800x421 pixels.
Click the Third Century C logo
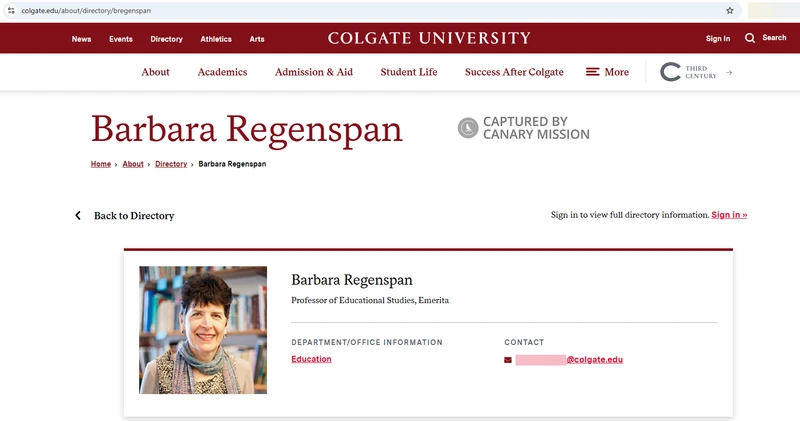pos(670,72)
